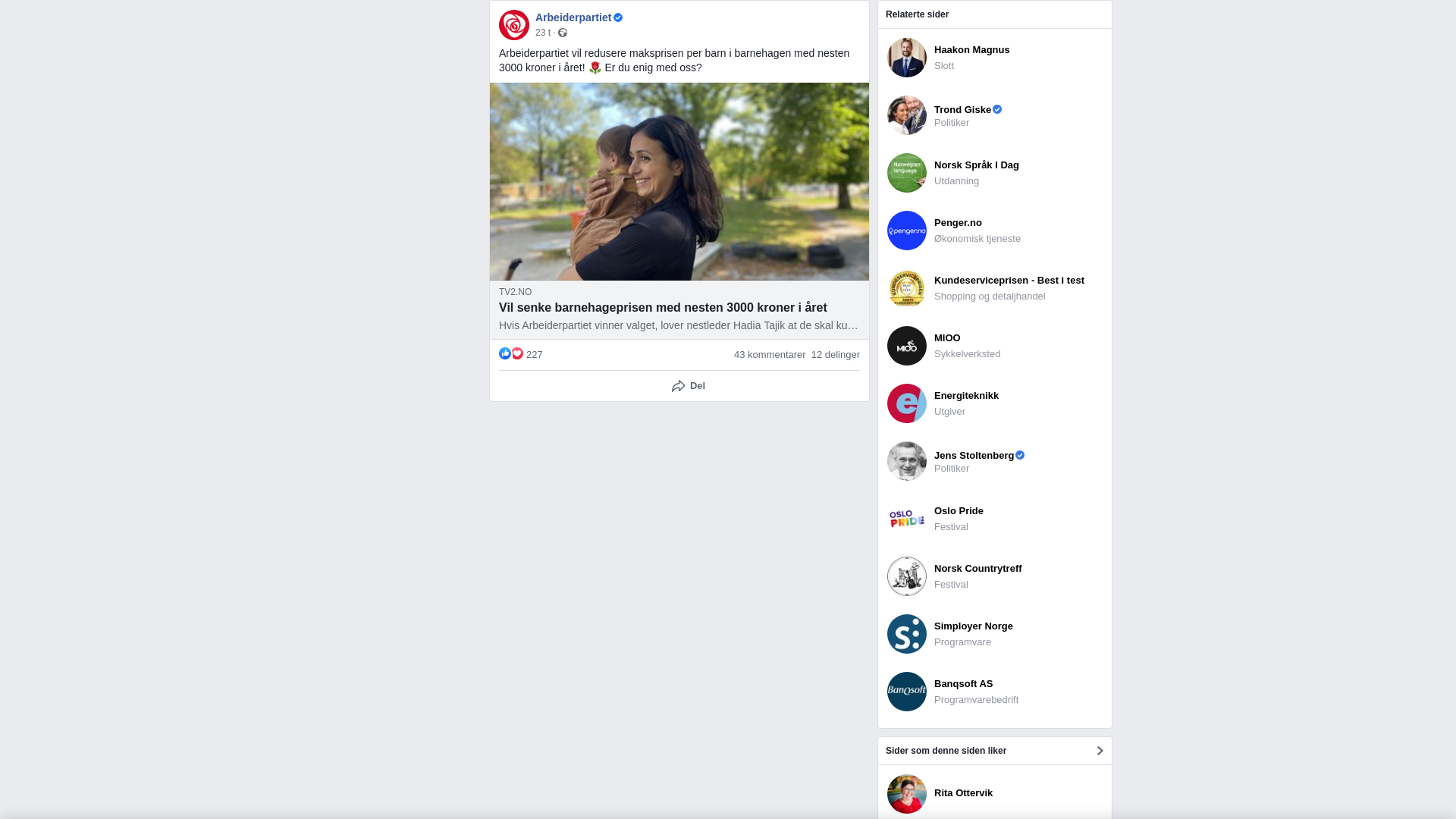The width and height of the screenshot is (1456, 819).
Task: Show the 227 reactions count
Action: (535, 354)
